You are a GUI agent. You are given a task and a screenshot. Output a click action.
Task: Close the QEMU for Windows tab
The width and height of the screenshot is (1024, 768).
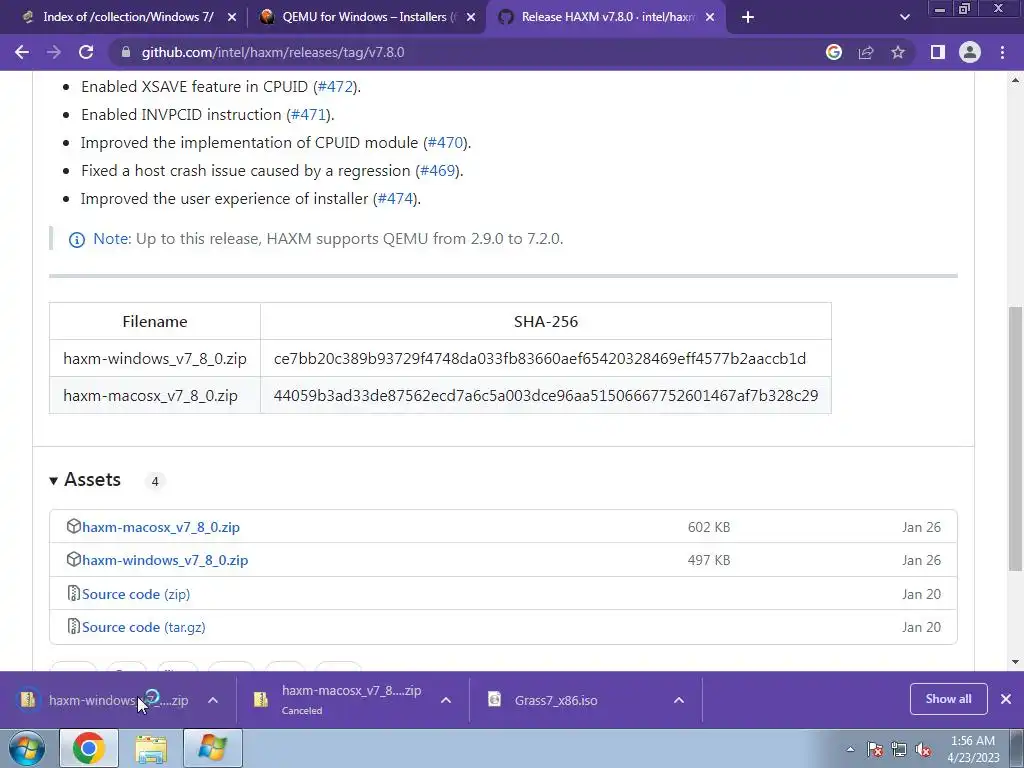(x=471, y=18)
